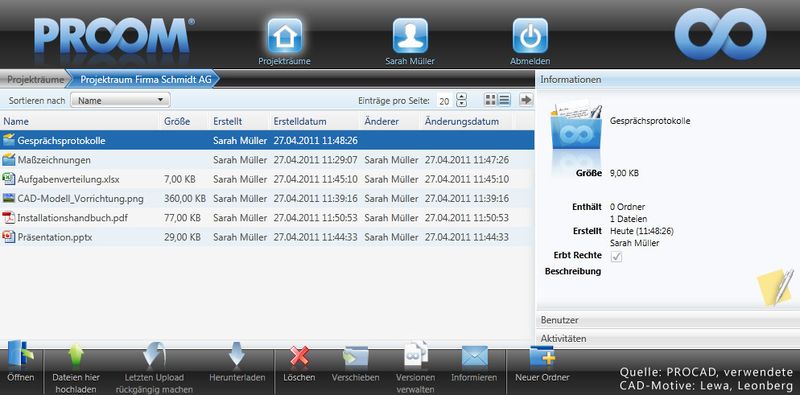Switch to list view icon

tap(504, 100)
